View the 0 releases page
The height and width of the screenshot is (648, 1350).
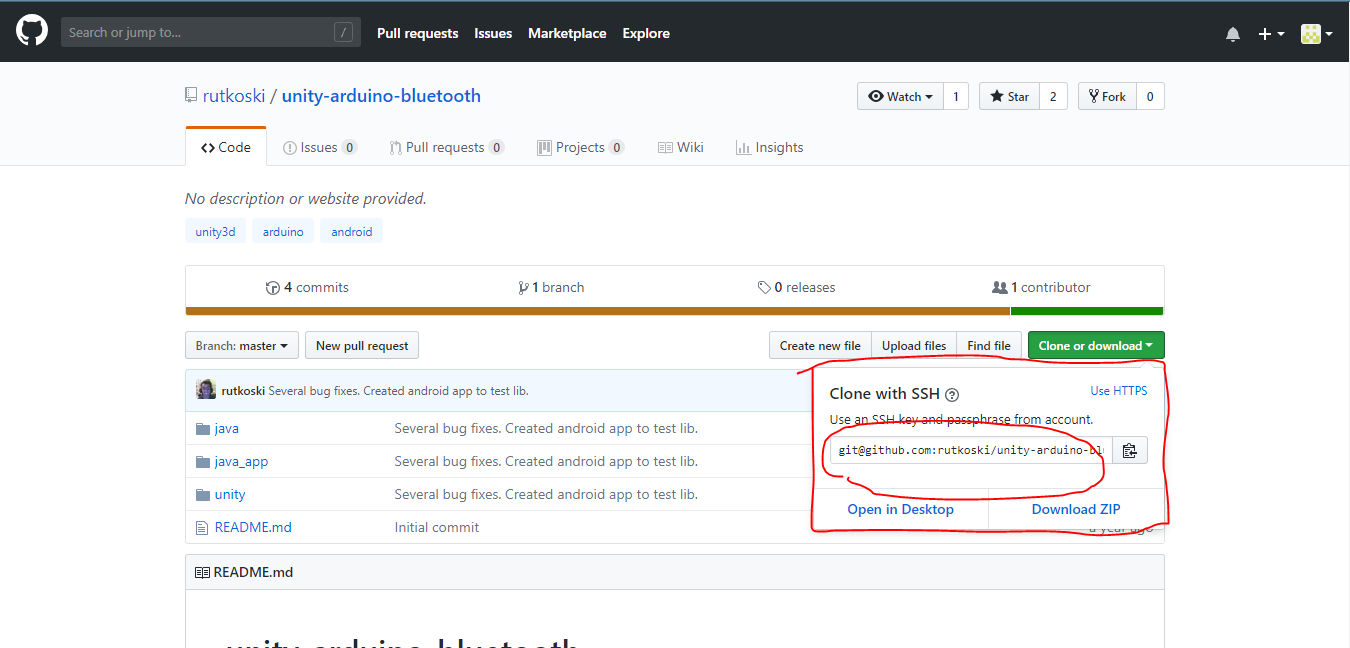(797, 287)
